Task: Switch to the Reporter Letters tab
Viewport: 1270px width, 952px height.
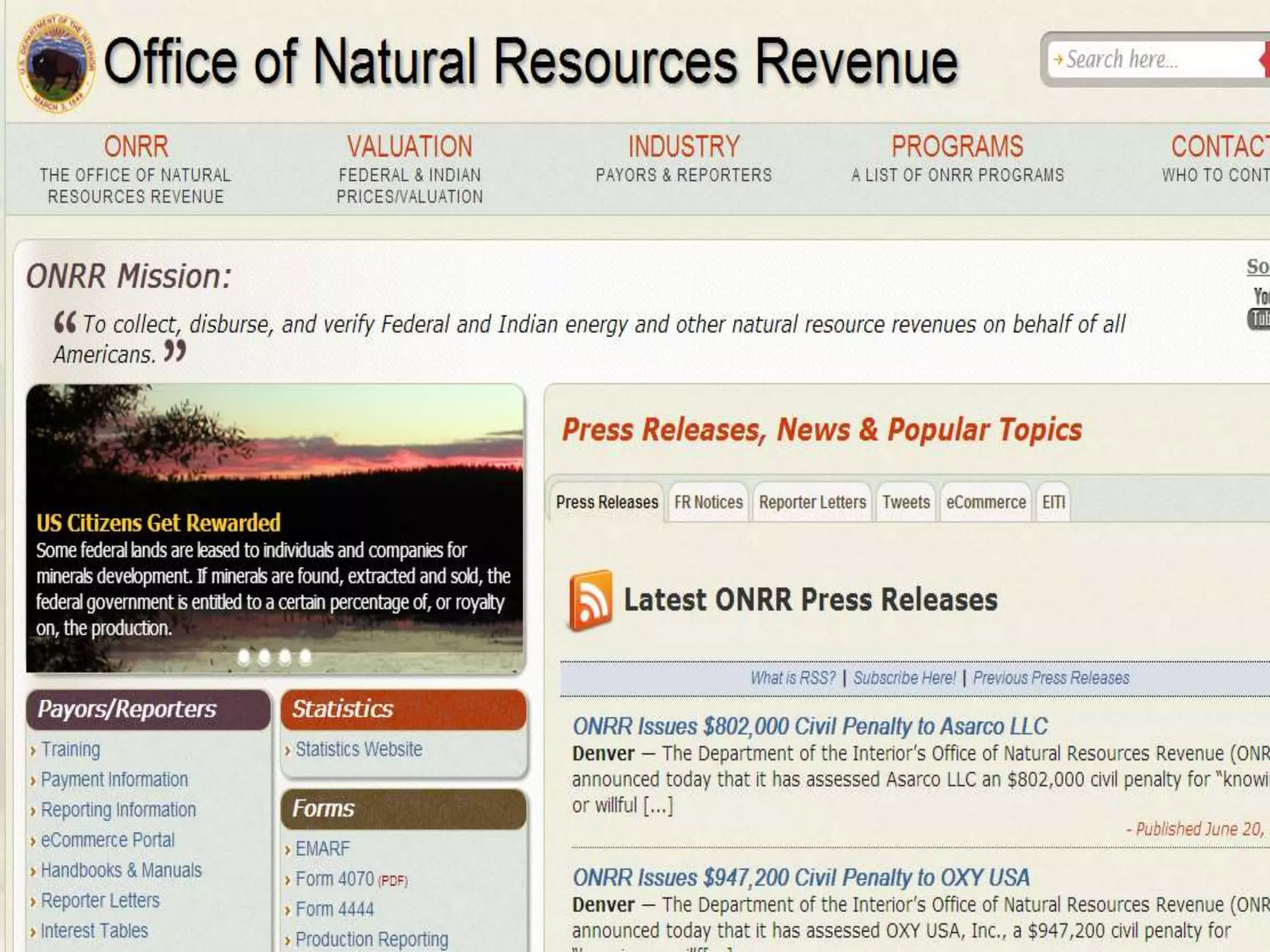Action: tap(812, 502)
